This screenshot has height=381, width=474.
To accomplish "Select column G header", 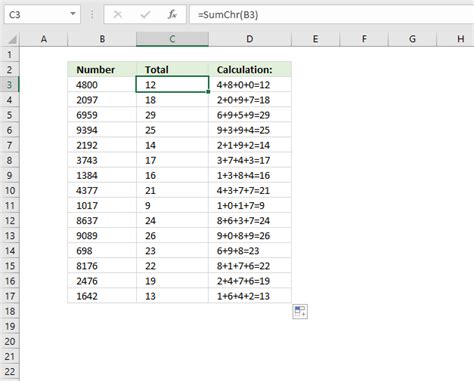I will click(x=412, y=39).
